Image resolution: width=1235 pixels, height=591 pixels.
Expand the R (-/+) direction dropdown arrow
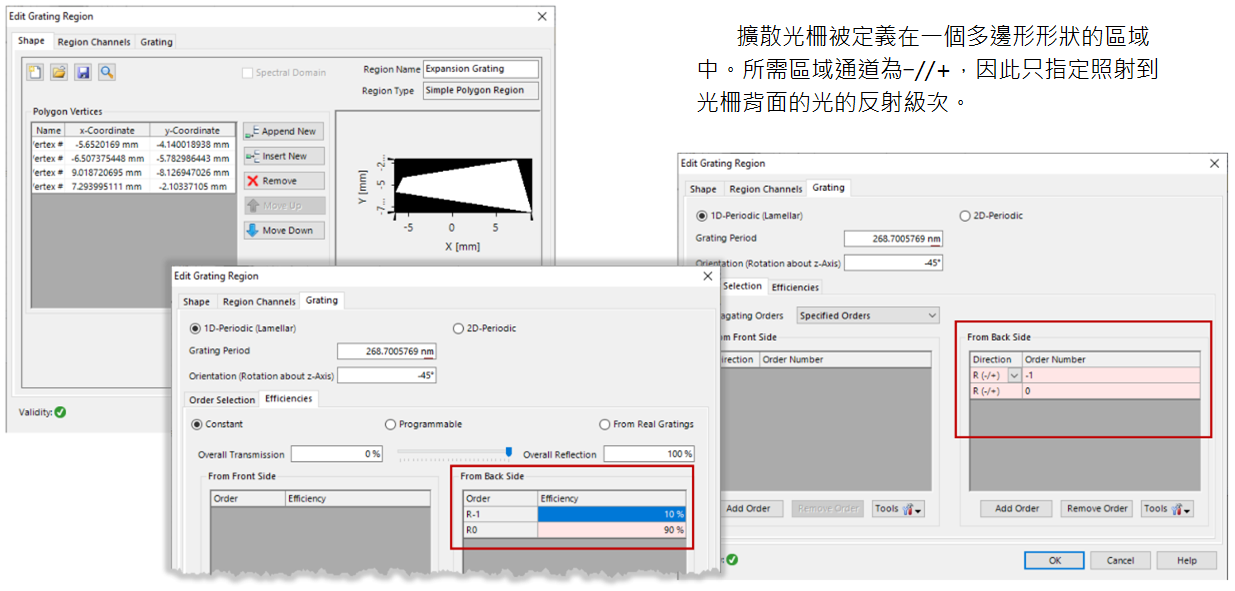(x=1015, y=375)
